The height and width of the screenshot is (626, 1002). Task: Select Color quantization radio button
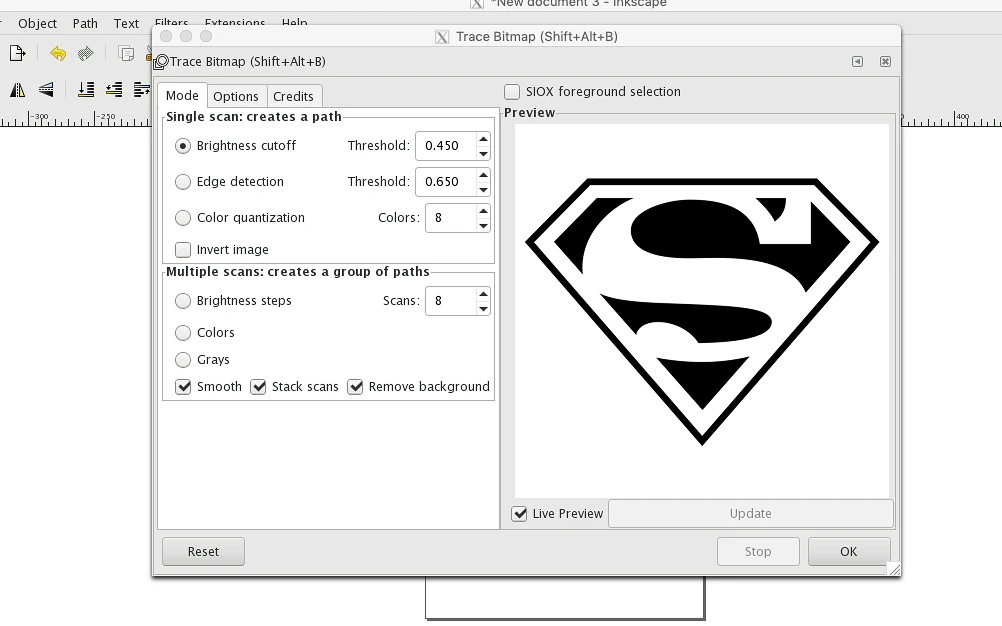183,218
